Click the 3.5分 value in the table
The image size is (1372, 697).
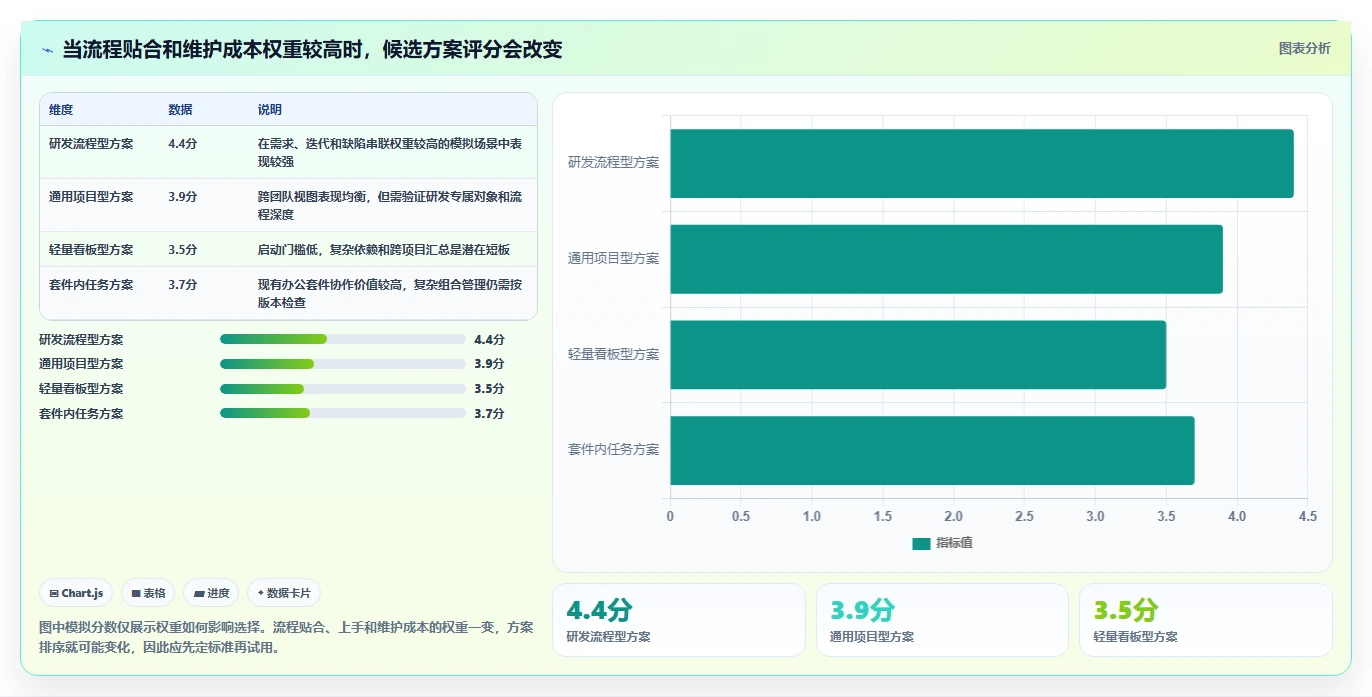pos(183,250)
